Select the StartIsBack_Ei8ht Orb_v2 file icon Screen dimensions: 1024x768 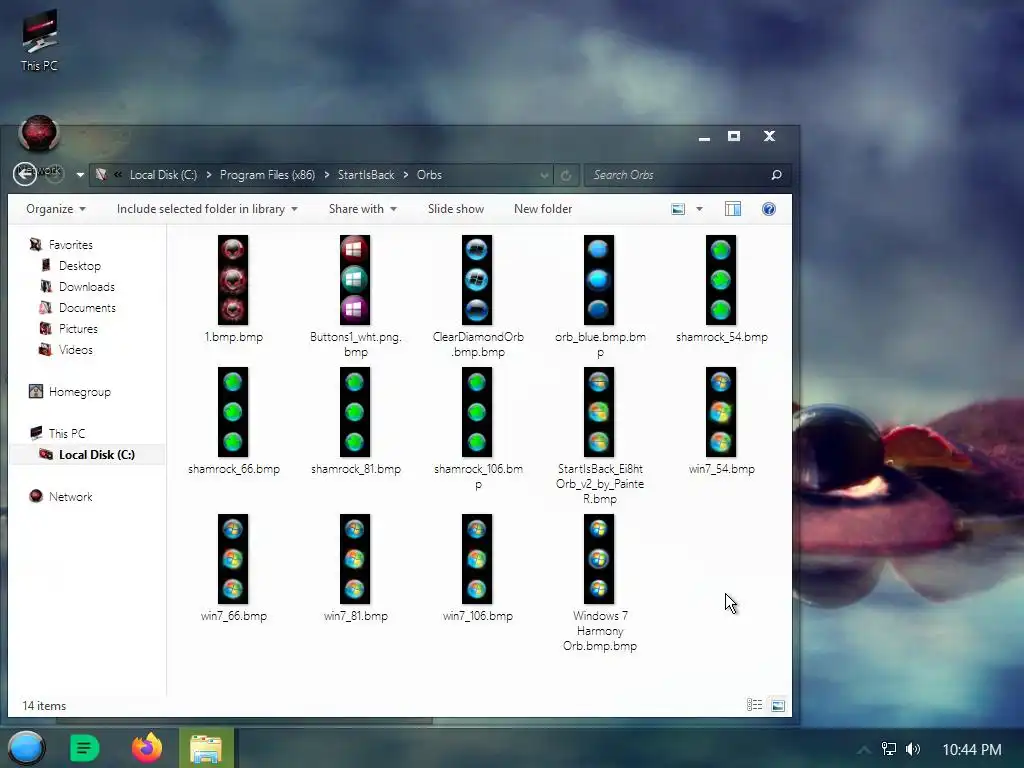(x=599, y=411)
